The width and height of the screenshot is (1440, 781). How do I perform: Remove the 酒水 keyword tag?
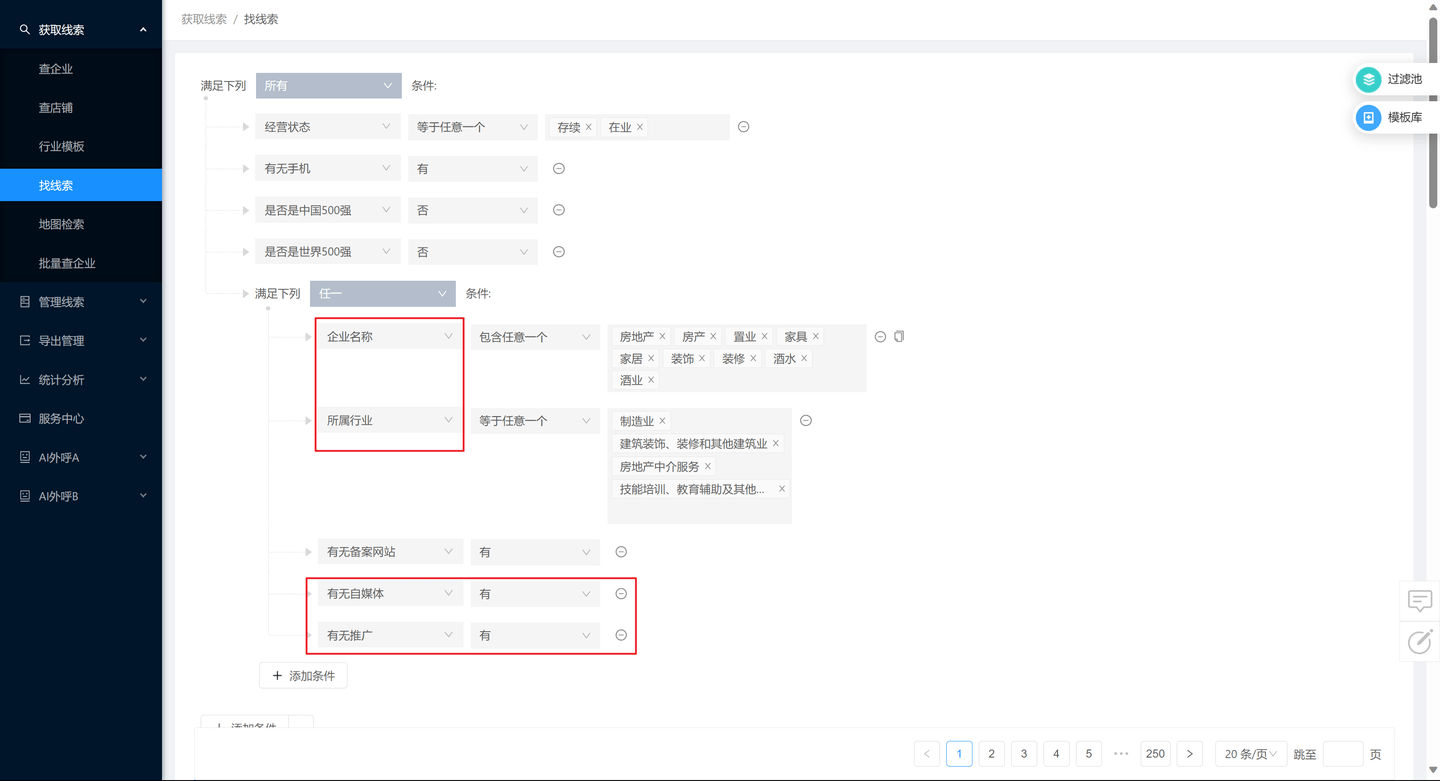click(804, 359)
